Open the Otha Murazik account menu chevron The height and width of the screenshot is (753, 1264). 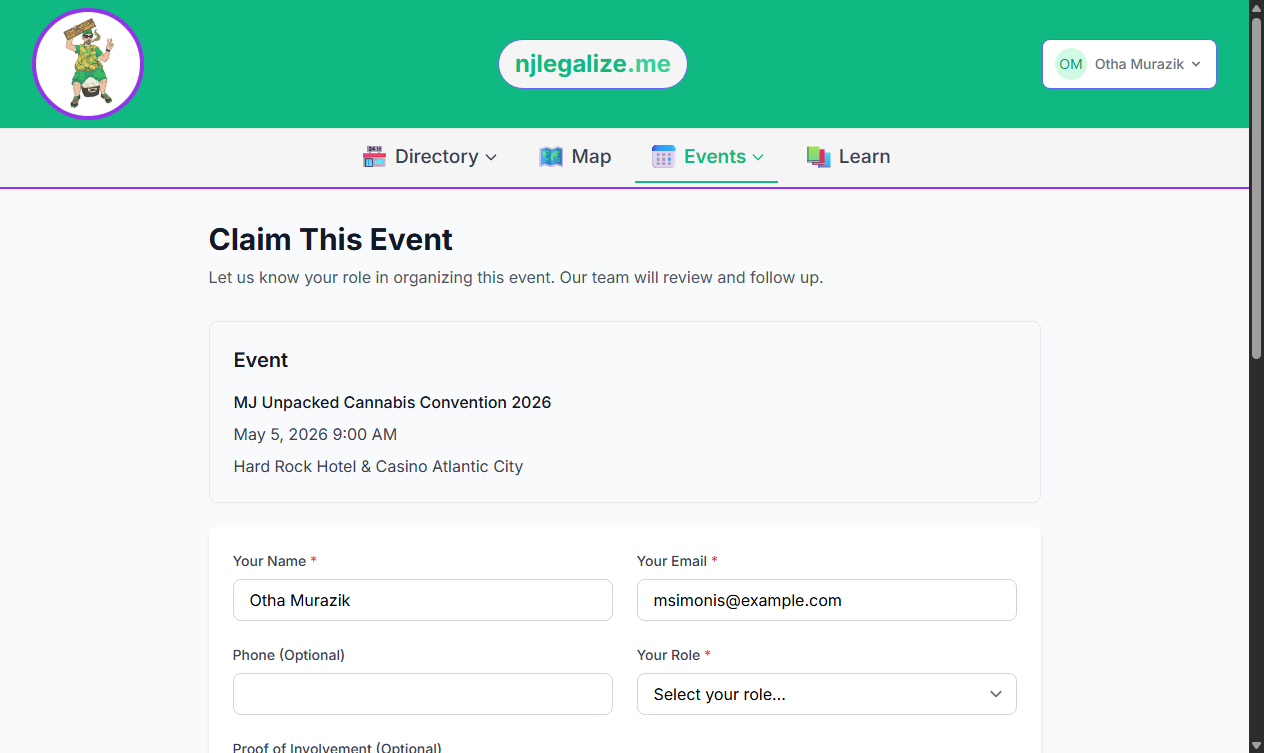point(1196,64)
